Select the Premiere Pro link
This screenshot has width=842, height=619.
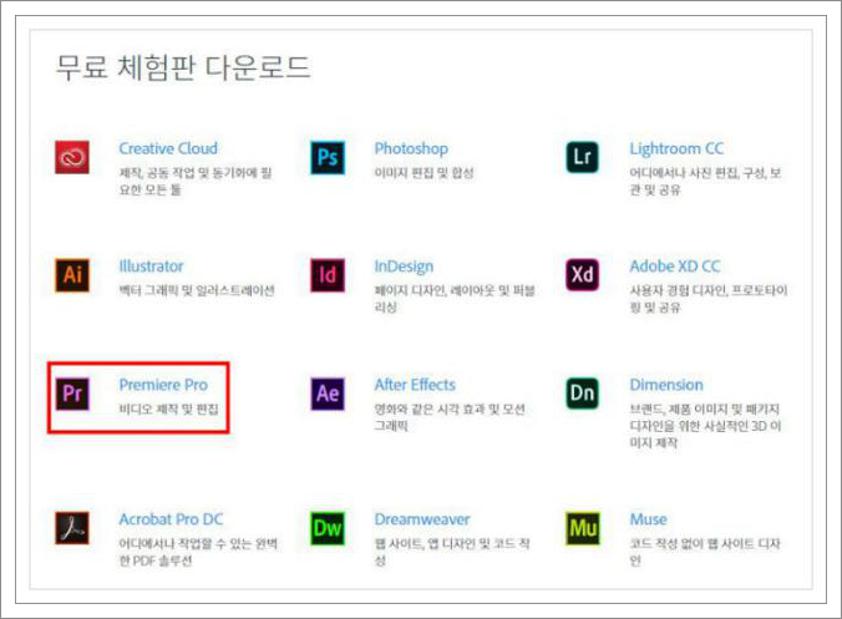point(163,385)
